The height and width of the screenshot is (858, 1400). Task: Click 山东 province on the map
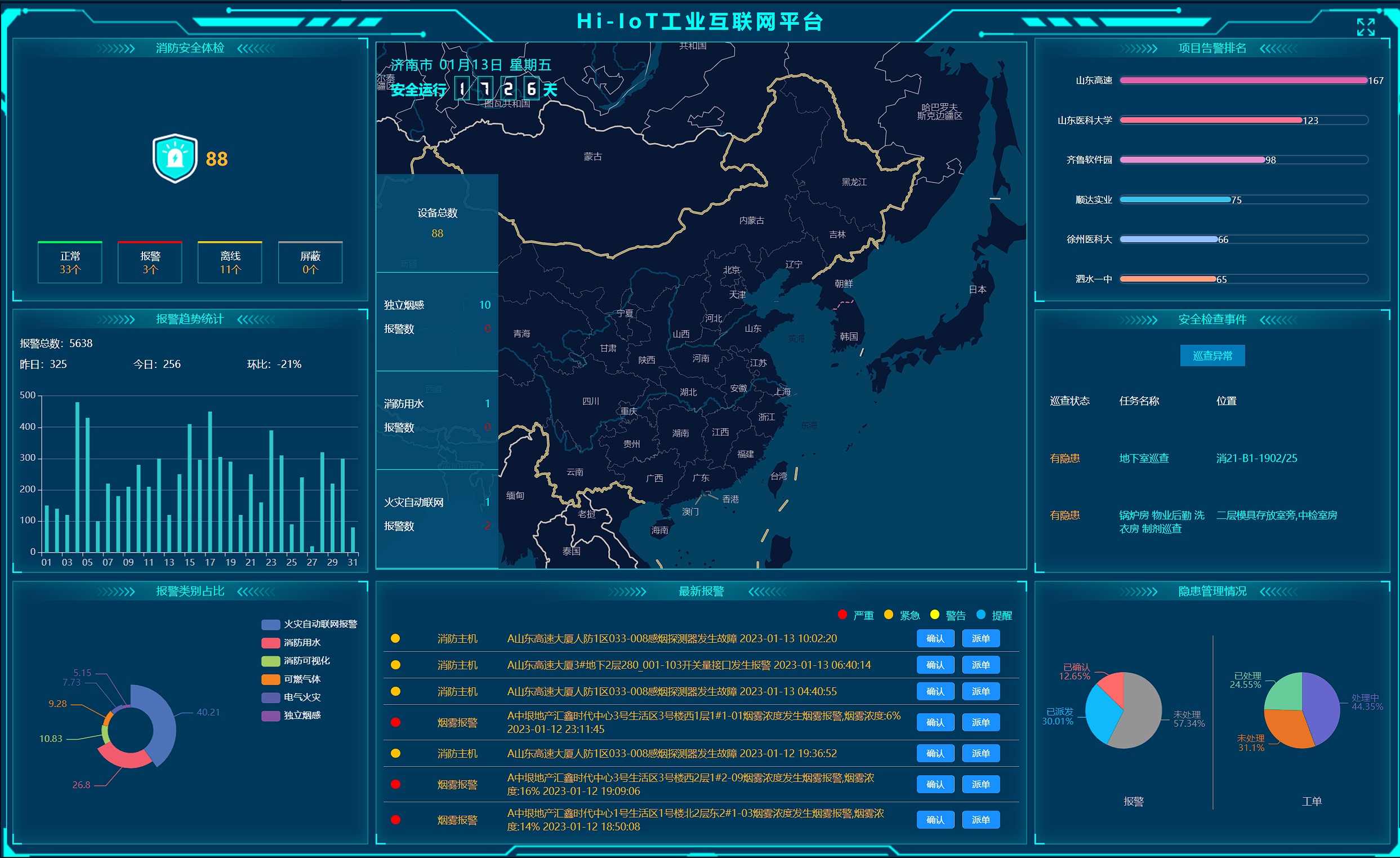pyautogui.click(x=753, y=328)
